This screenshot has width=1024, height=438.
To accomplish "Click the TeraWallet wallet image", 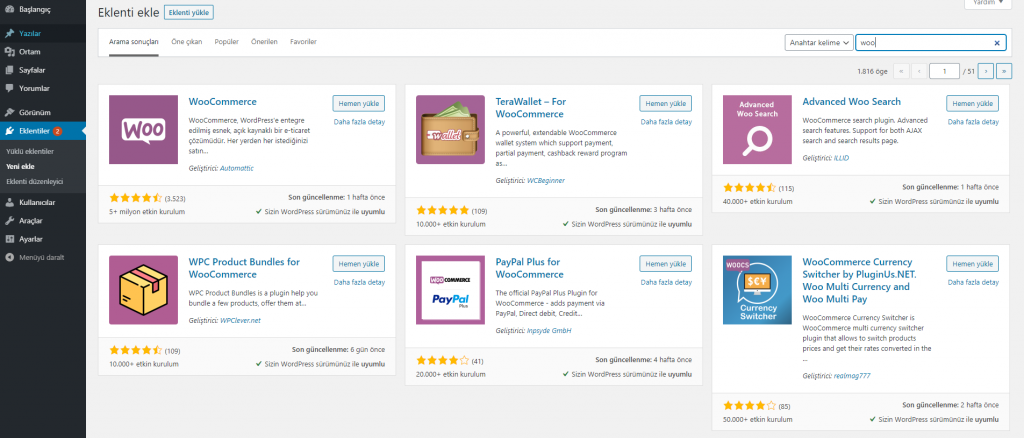I will tap(450, 129).
